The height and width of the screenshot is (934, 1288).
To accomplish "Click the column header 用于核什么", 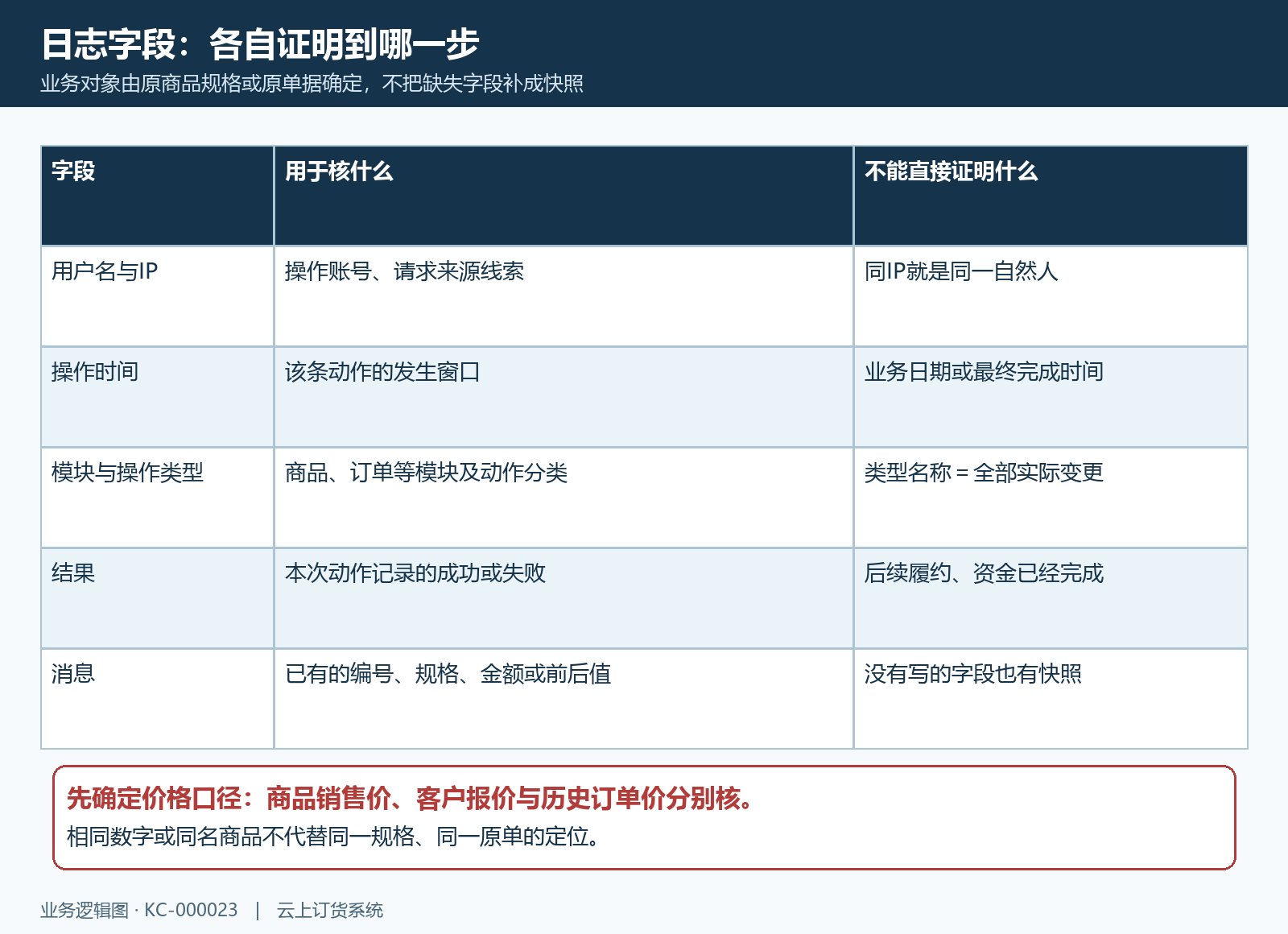I will 563,196.
